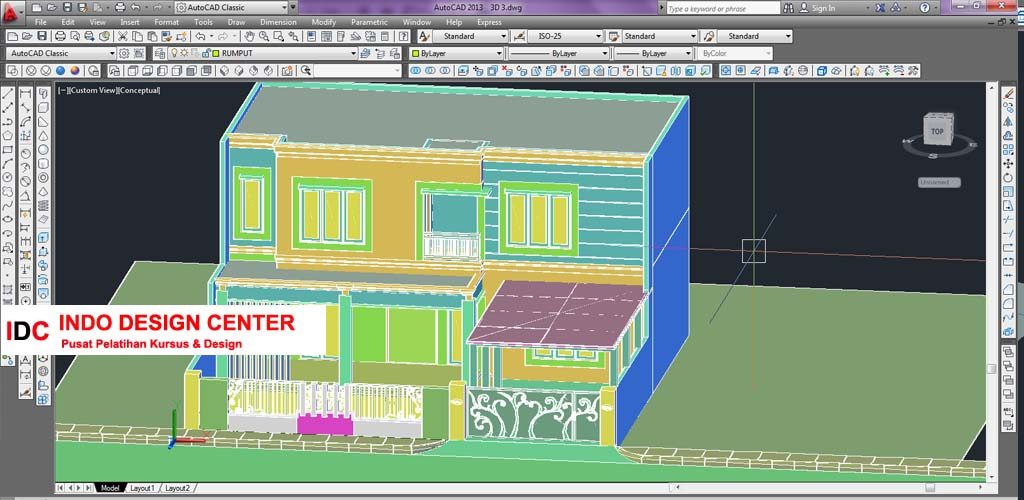
Task: Switch to the Layout2 tab
Action: (177, 488)
